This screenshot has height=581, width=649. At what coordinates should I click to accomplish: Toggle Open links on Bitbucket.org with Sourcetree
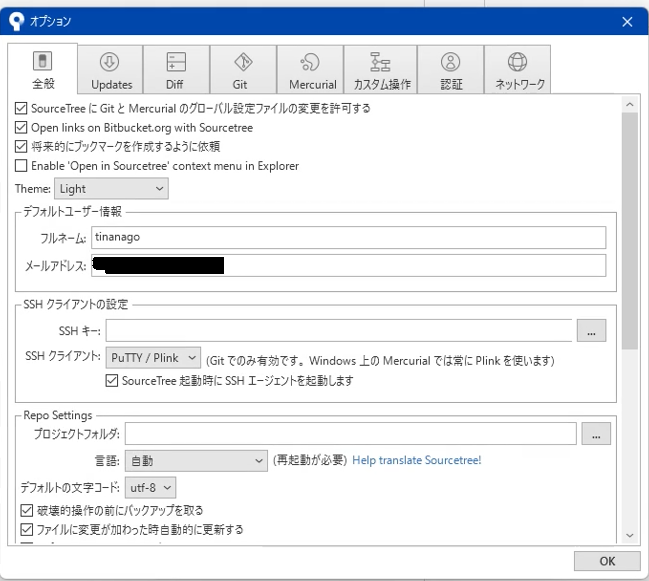pyautogui.click(x=21, y=127)
